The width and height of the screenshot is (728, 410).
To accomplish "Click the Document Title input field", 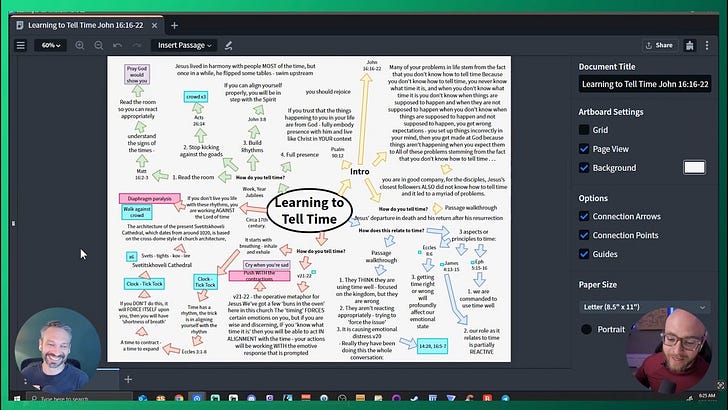I will coord(644,84).
